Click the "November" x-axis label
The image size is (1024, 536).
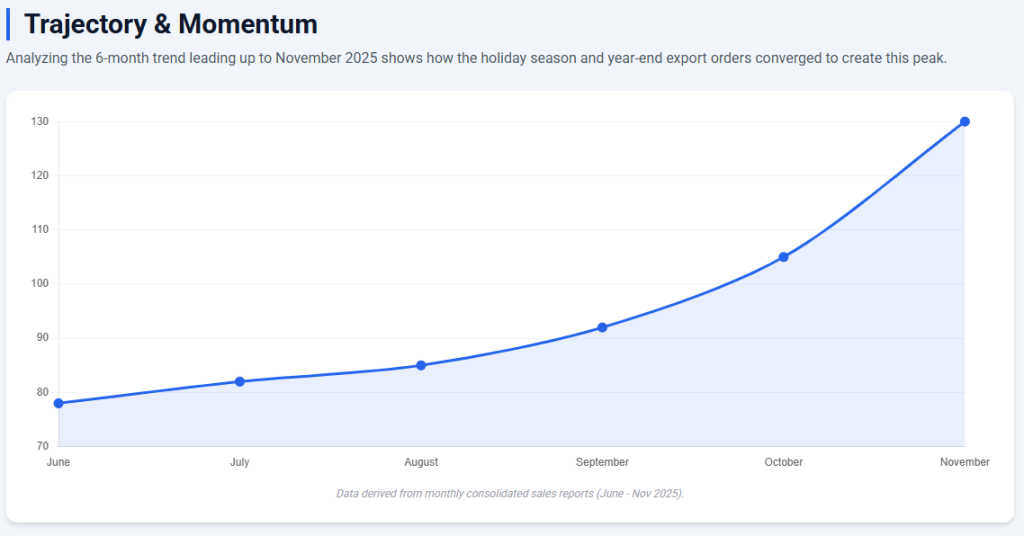tap(964, 462)
